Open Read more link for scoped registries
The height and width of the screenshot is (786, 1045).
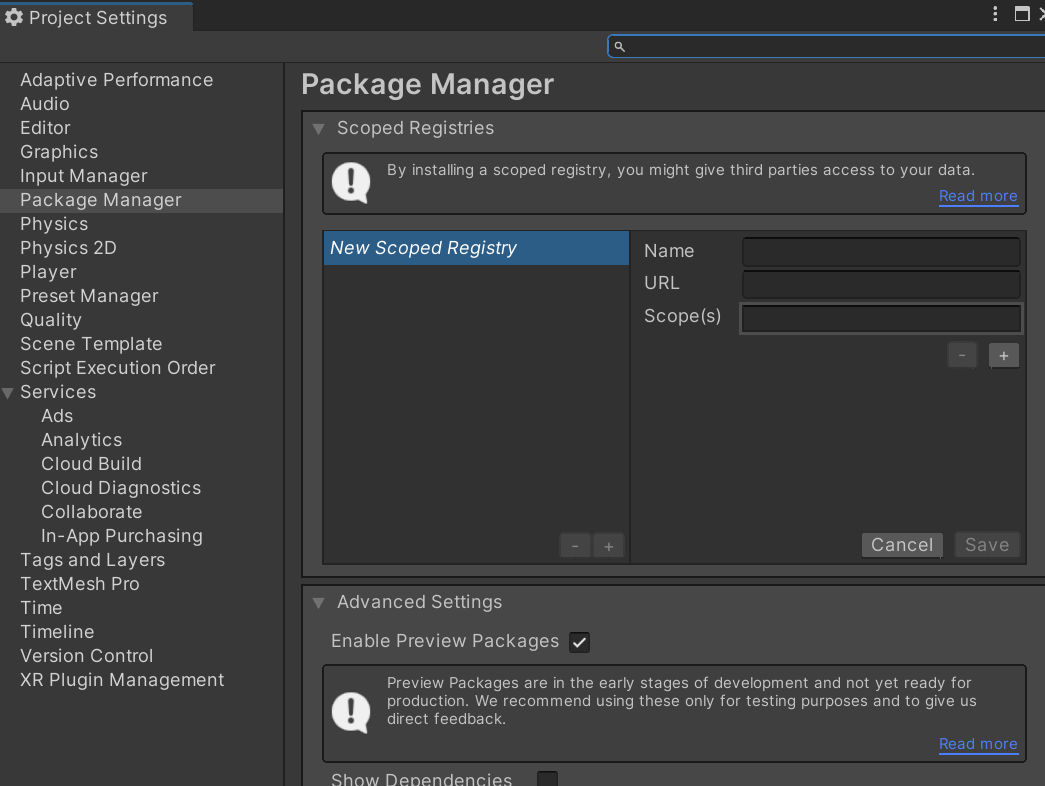coord(978,196)
